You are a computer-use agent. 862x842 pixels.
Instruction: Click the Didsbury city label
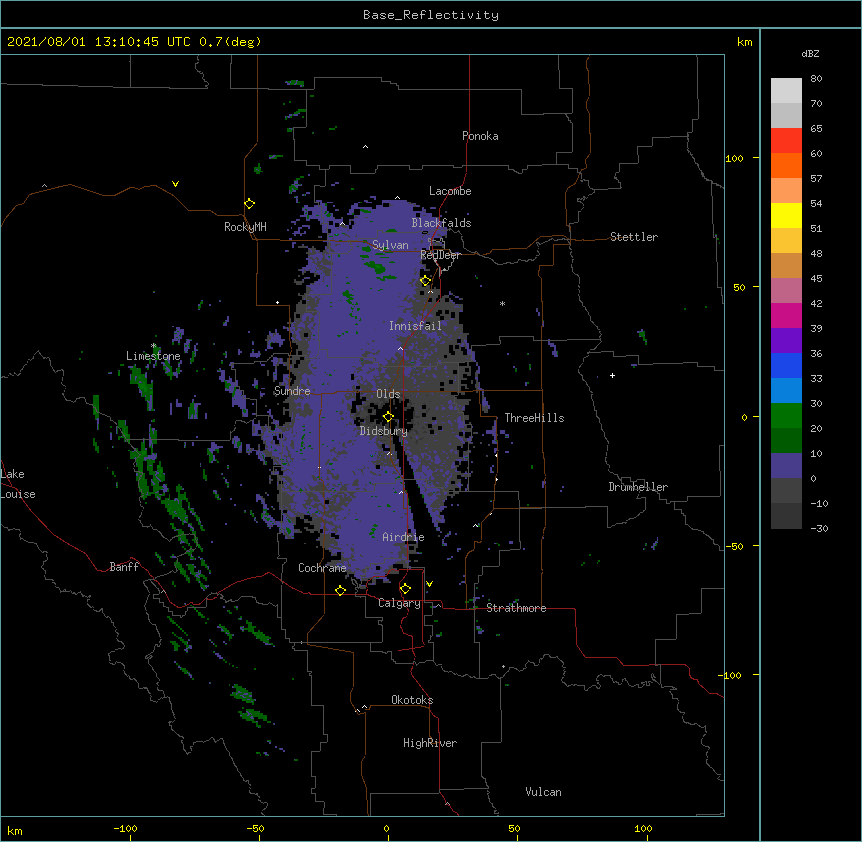click(384, 431)
